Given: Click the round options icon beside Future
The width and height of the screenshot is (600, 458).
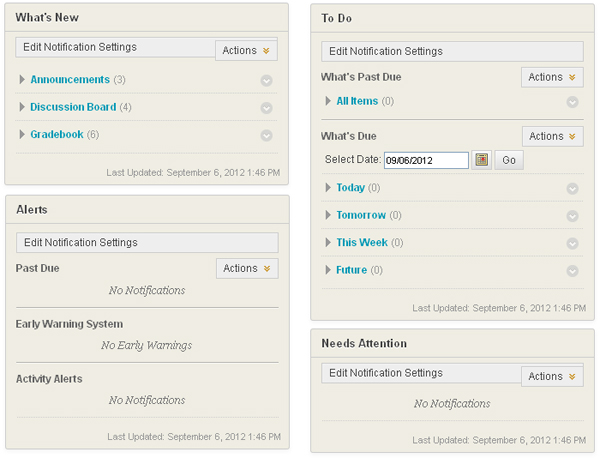Looking at the screenshot, I should 572,271.
